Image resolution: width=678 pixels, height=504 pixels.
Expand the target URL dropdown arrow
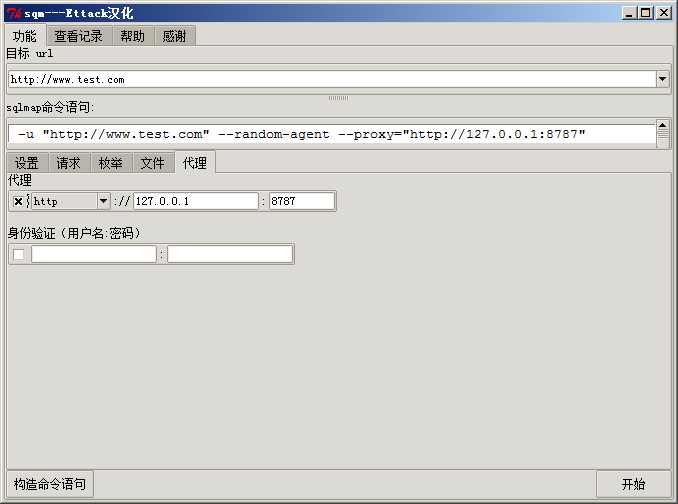click(662, 79)
